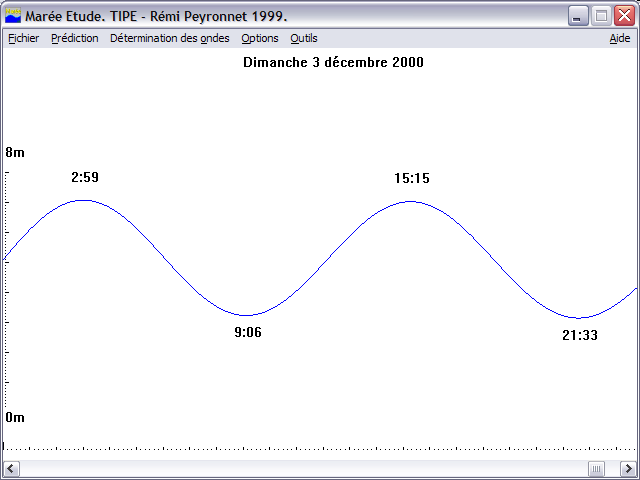This screenshot has width=640, height=480.
Task: Open the Options menu
Action: point(260,38)
